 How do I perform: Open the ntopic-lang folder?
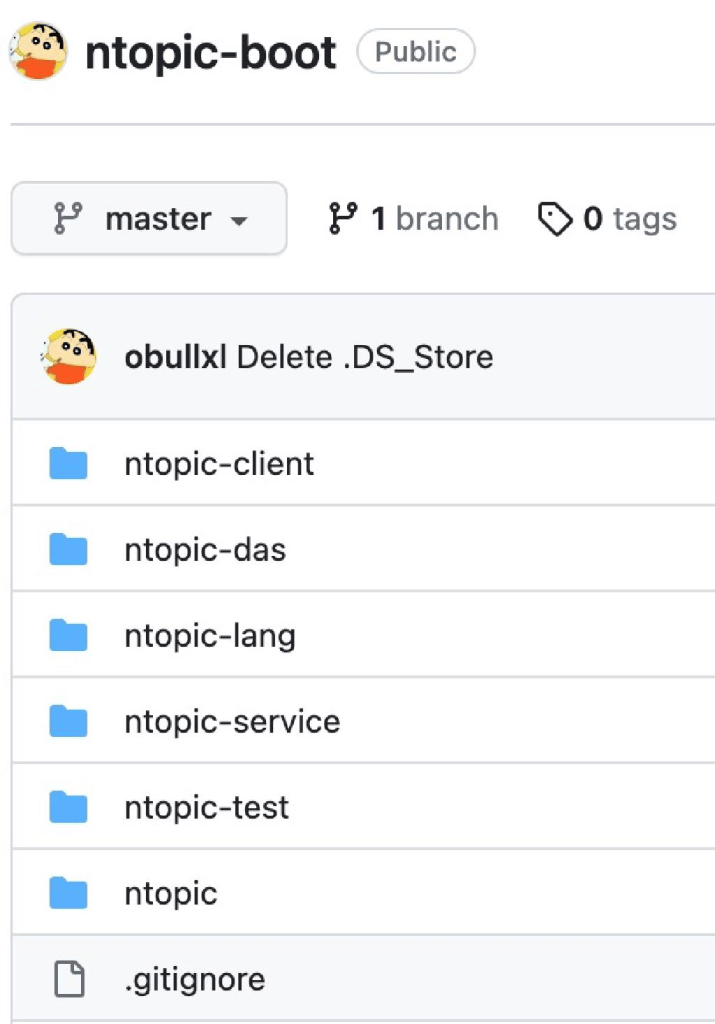click(x=210, y=636)
